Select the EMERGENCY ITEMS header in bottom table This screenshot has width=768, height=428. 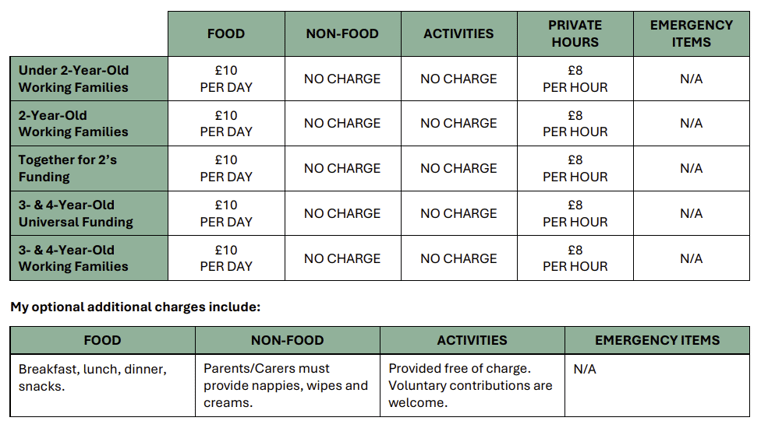(x=657, y=340)
